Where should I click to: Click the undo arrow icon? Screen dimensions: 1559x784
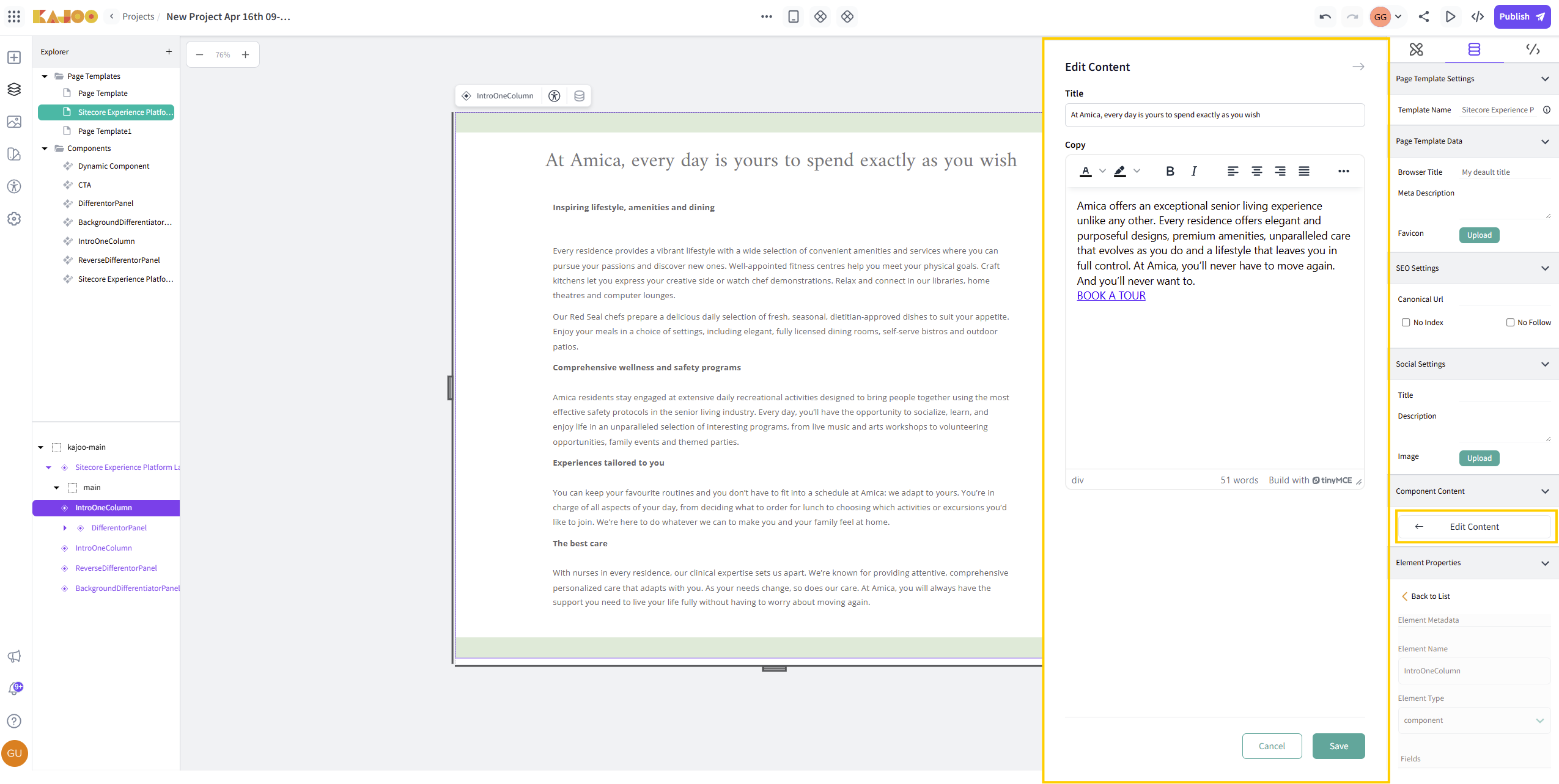(1325, 16)
